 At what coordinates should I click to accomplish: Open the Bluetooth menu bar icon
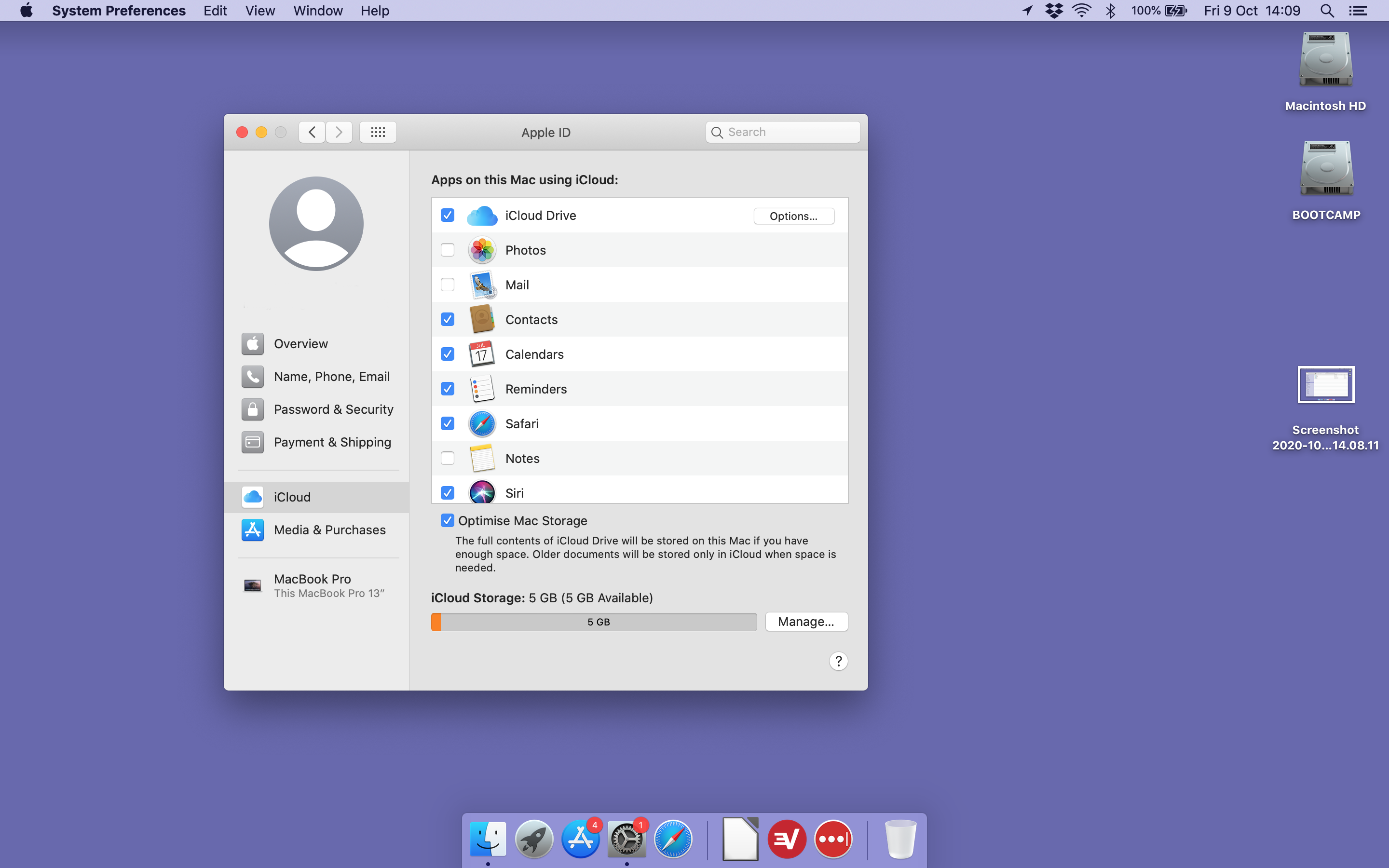(x=1111, y=10)
